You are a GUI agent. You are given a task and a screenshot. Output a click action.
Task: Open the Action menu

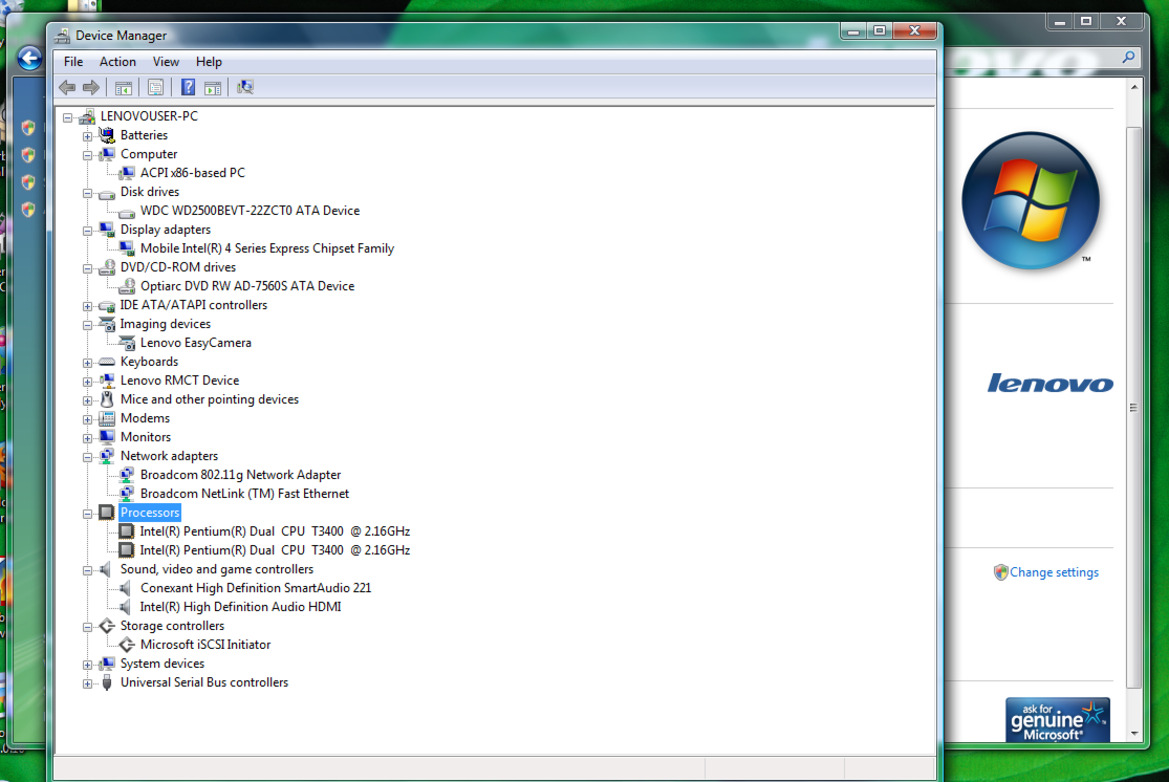[x=118, y=62]
